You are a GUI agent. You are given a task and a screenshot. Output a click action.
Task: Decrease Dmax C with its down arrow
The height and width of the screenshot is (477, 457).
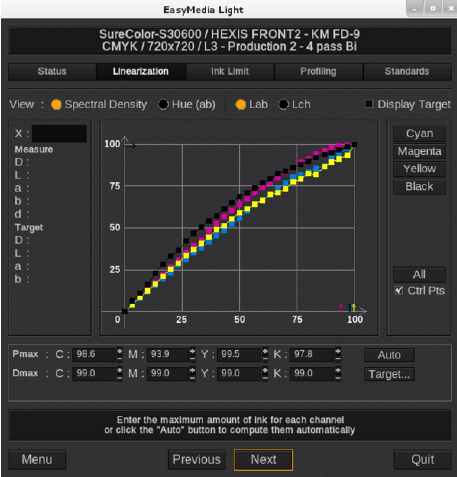tap(120, 377)
